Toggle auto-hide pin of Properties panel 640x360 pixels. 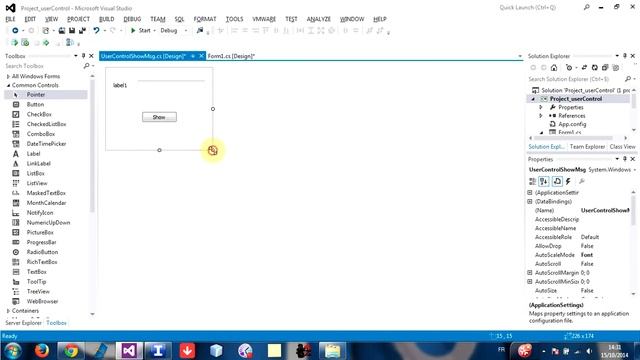[625, 159]
